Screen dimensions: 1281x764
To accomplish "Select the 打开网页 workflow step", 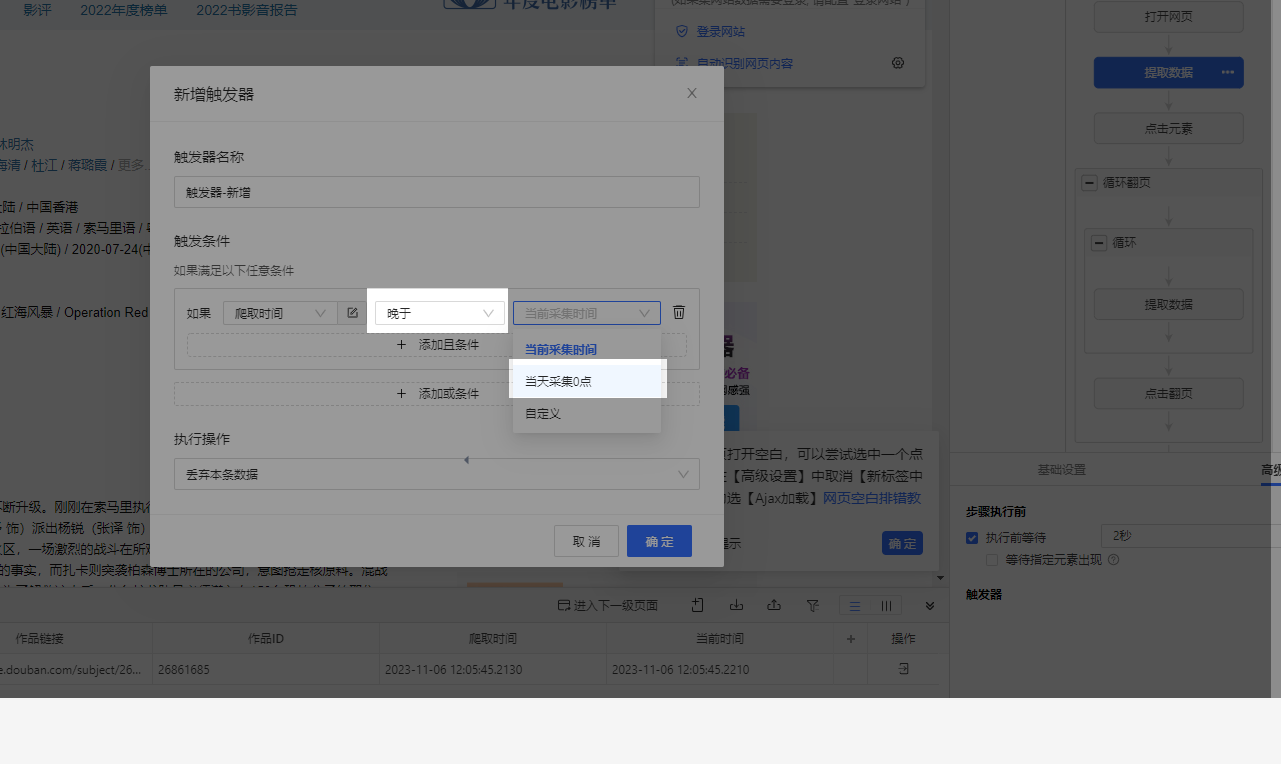I will point(1168,17).
